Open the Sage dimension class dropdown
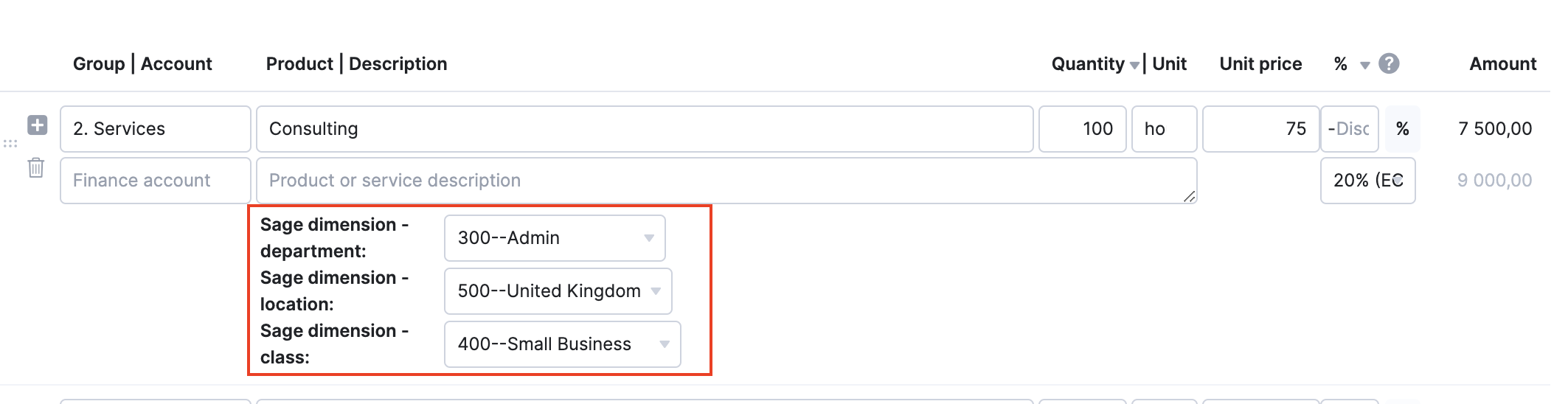Screen dimensions: 1568x404 [x=562, y=344]
